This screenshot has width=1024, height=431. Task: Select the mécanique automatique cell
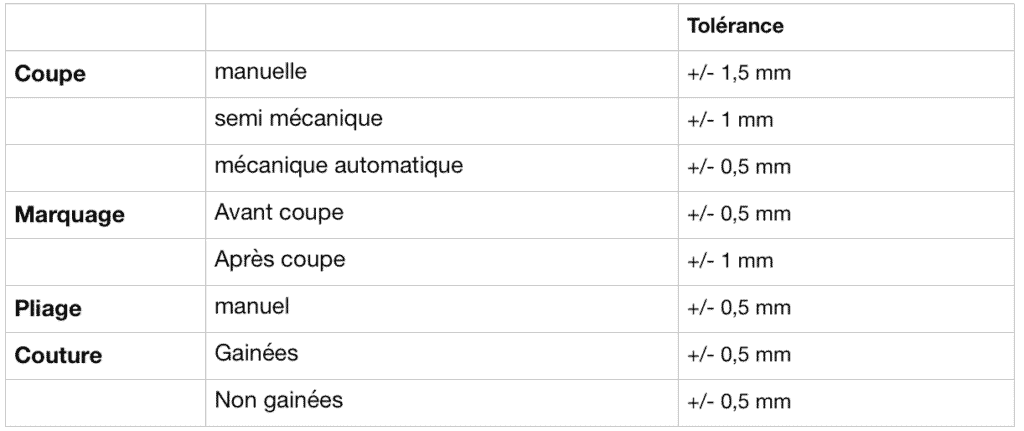(338, 166)
